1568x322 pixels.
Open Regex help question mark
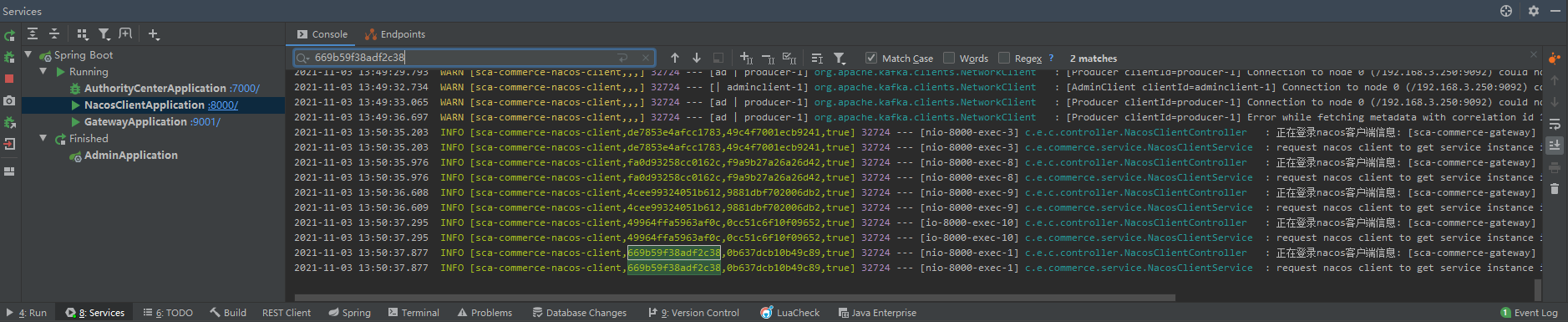click(x=1051, y=58)
